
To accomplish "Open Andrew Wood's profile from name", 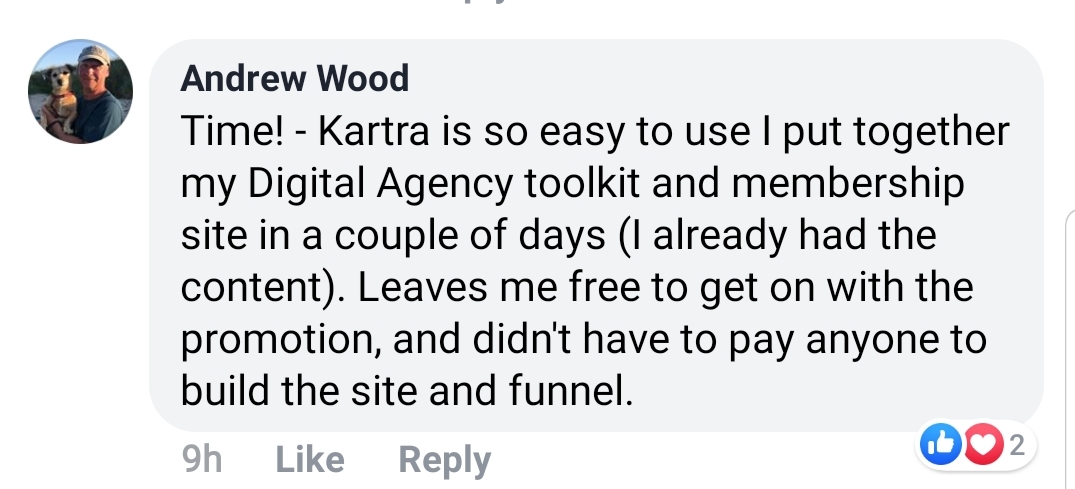I will [x=295, y=78].
